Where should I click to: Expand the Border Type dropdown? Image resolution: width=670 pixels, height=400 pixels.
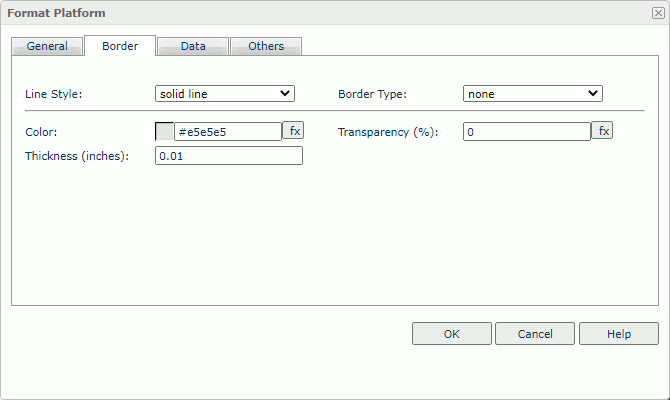click(533, 94)
